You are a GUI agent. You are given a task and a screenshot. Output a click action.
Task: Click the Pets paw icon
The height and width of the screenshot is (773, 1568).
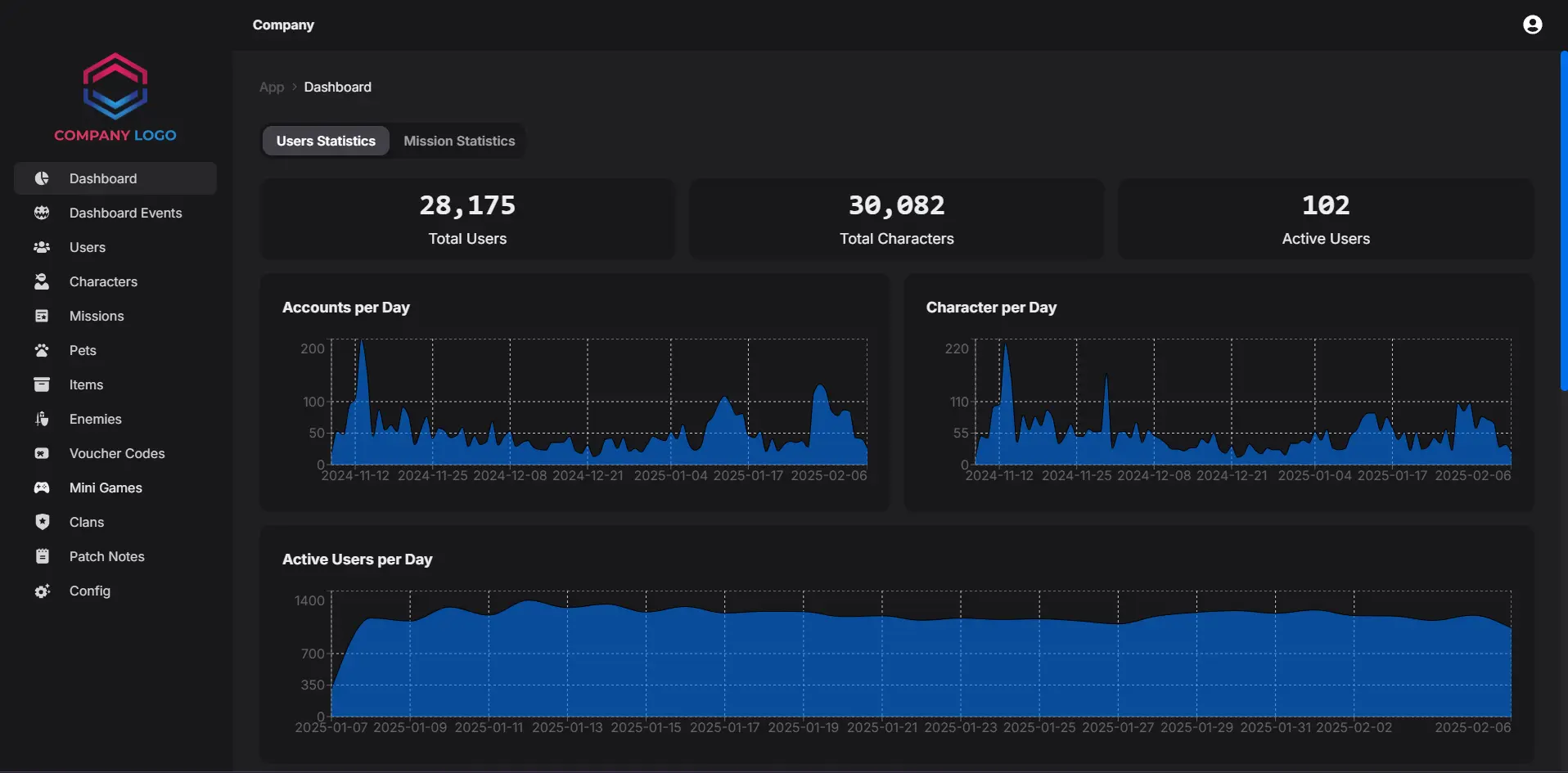[42, 350]
